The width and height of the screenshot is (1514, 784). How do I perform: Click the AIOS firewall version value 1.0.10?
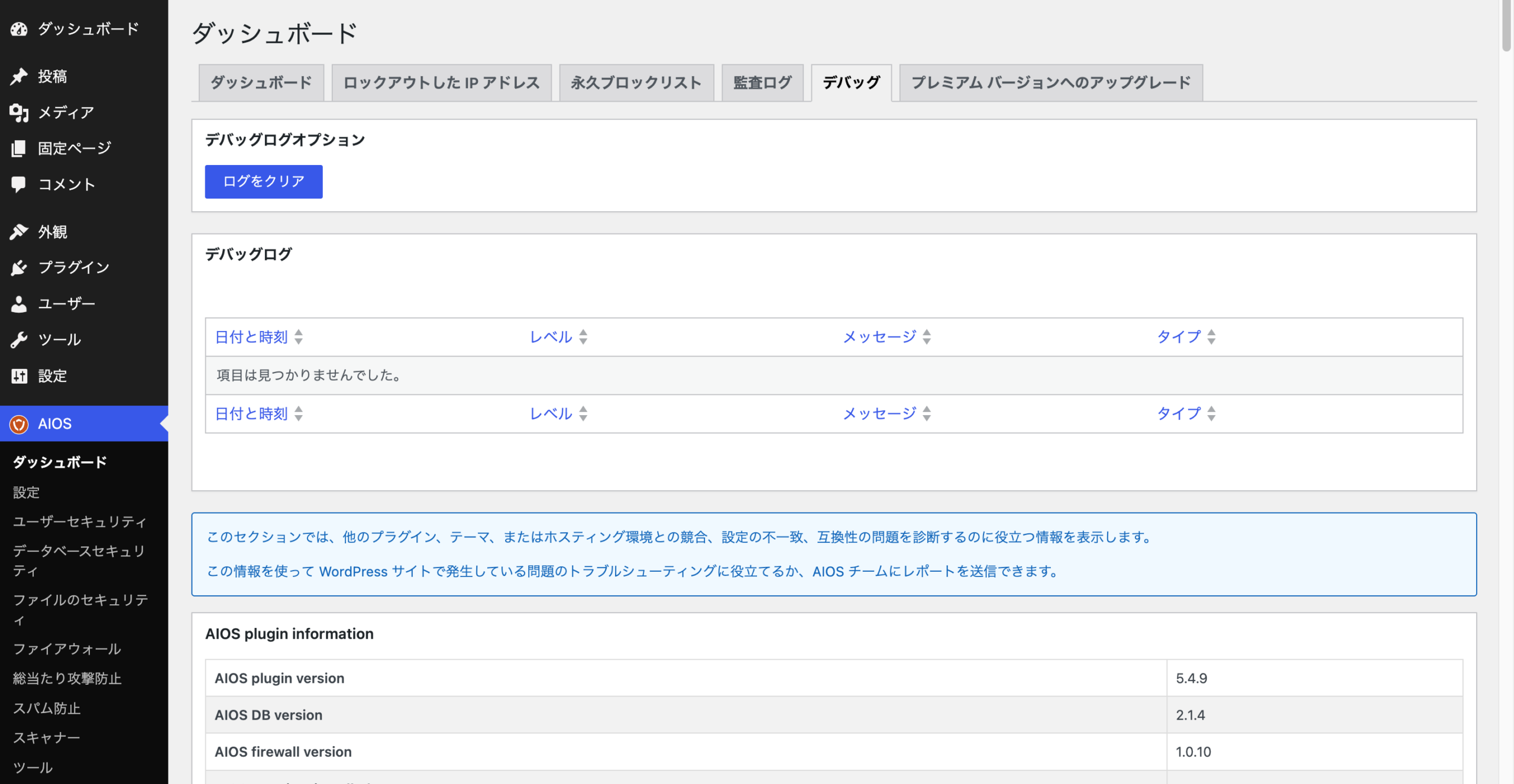(x=1193, y=752)
